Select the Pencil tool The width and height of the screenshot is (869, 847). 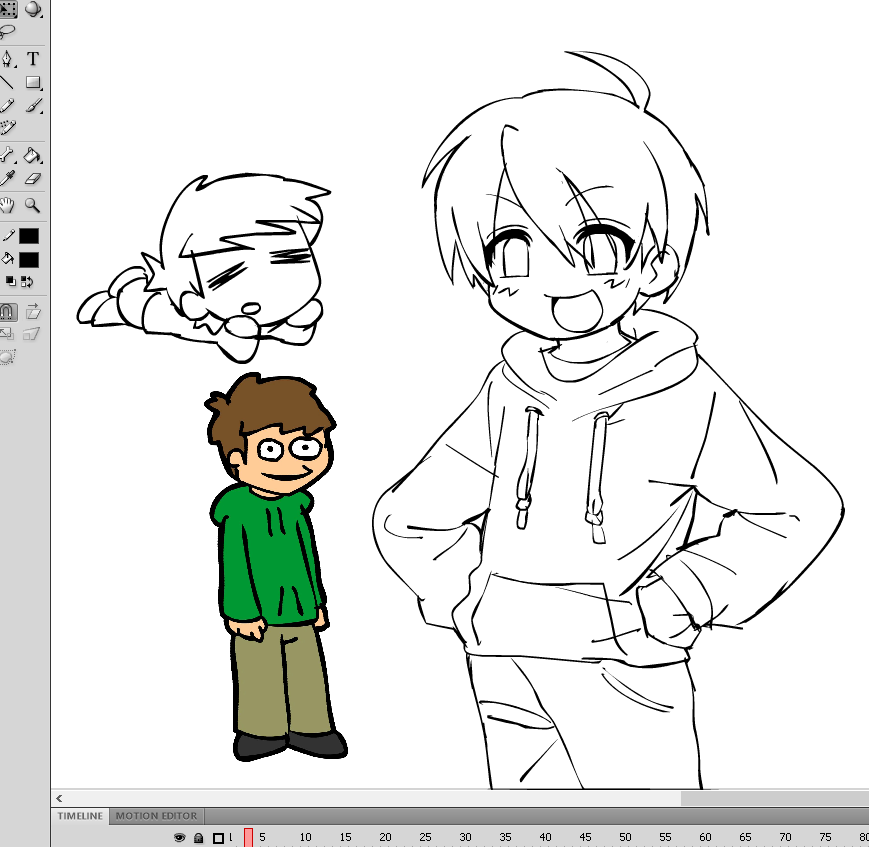pyautogui.click(x=7, y=105)
